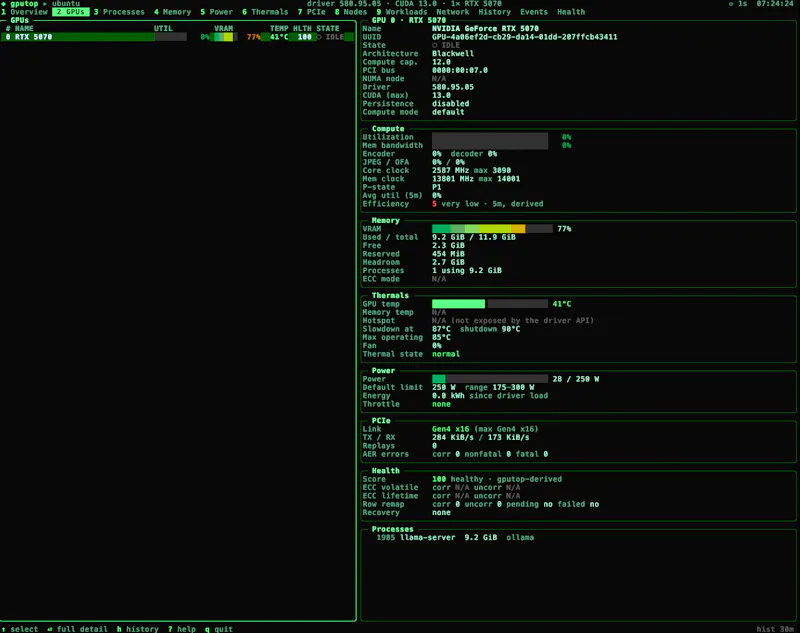Image resolution: width=800 pixels, height=633 pixels.
Task: Click the HLTH column header
Action: 302,29
